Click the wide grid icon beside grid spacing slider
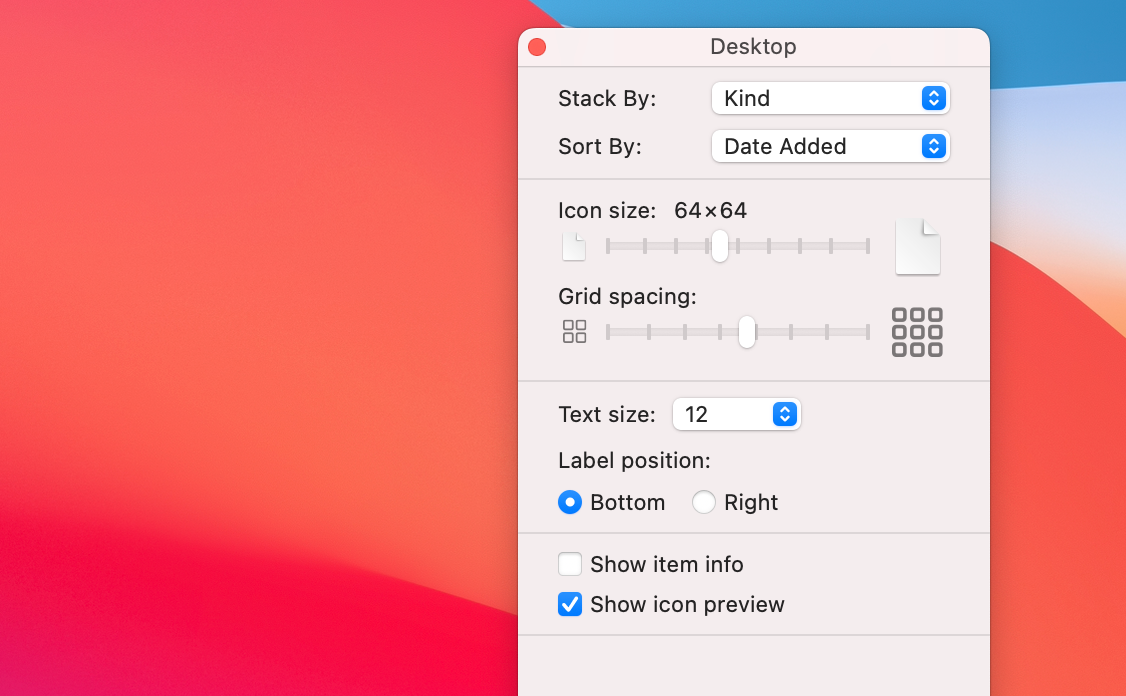Screen dimensions: 1126x696 click(x=917, y=332)
